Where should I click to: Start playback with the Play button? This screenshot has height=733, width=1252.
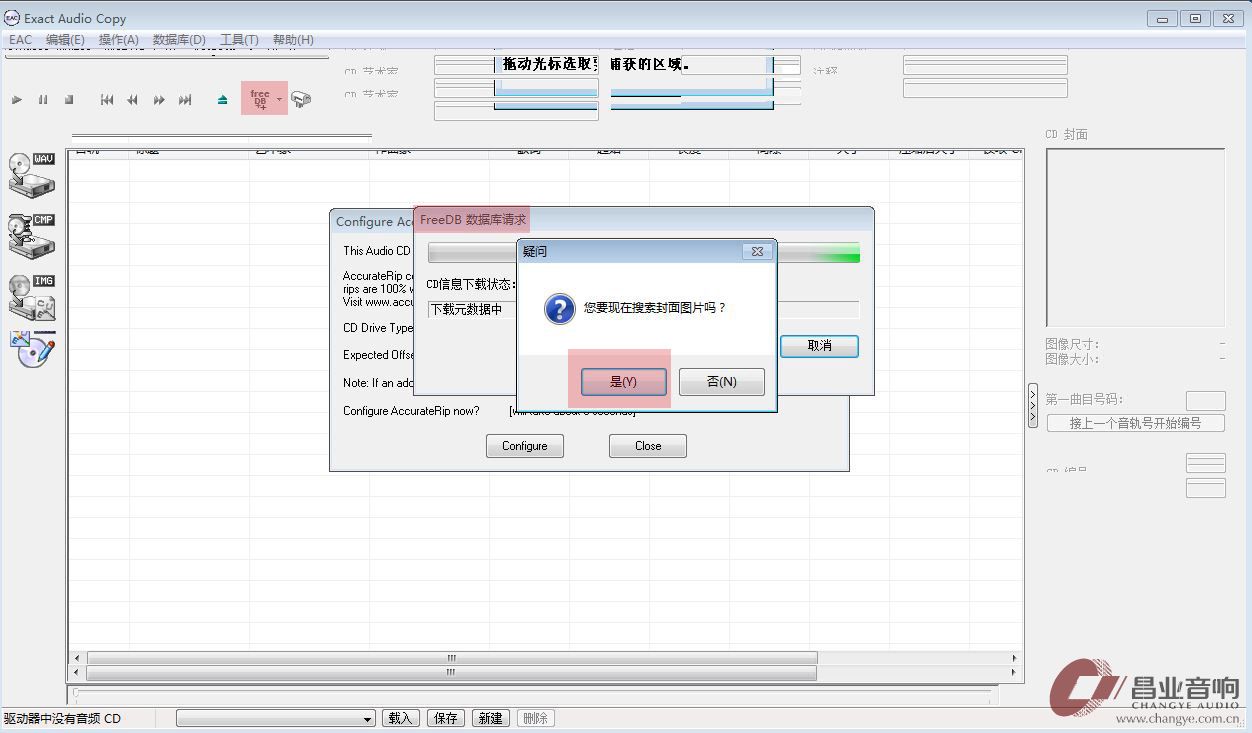(x=17, y=100)
